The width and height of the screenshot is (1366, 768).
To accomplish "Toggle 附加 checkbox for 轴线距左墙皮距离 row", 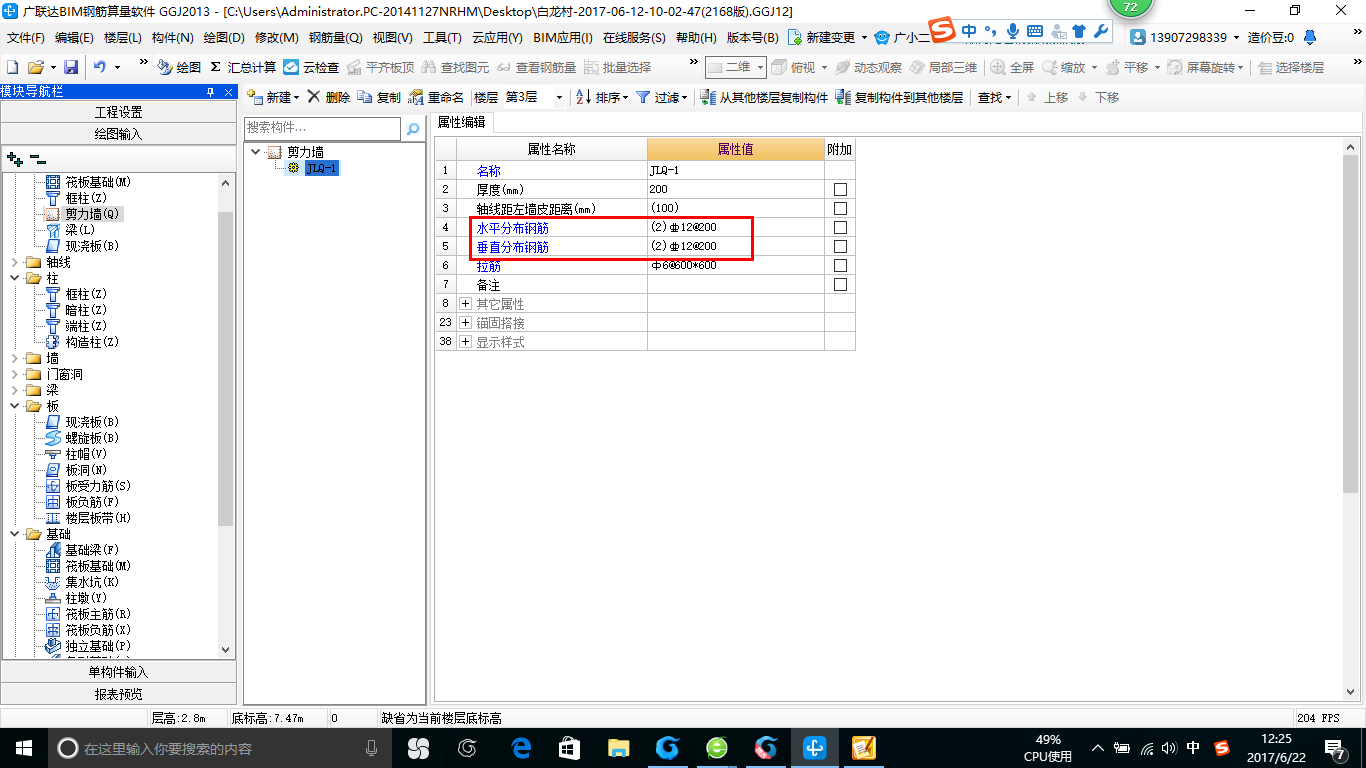I will click(x=840, y=208).
